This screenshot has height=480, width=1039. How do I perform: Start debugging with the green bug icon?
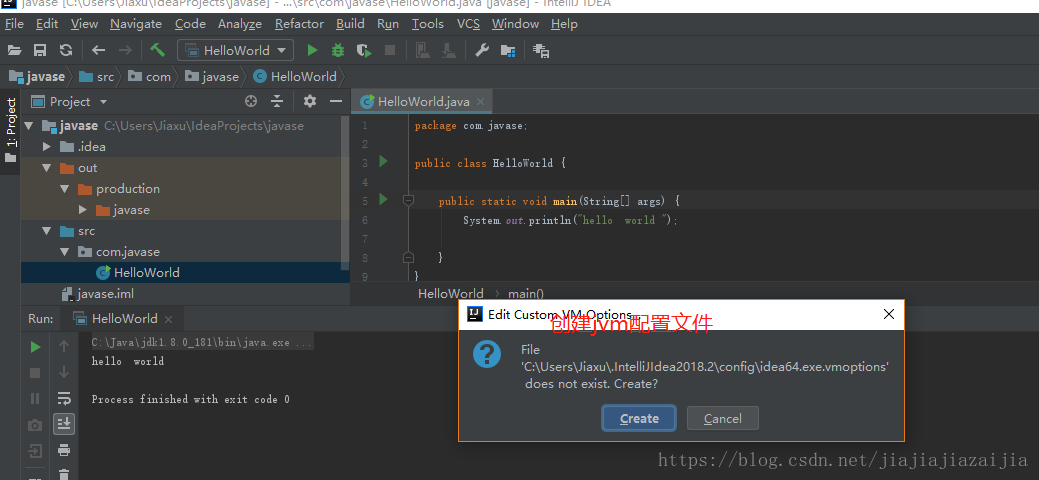(338, 50)
